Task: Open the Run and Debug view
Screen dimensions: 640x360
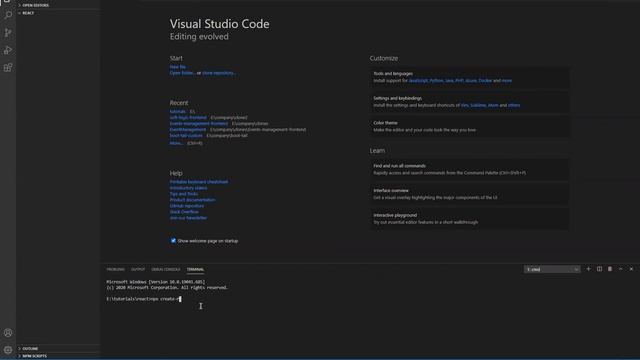Action: point(8,50)
